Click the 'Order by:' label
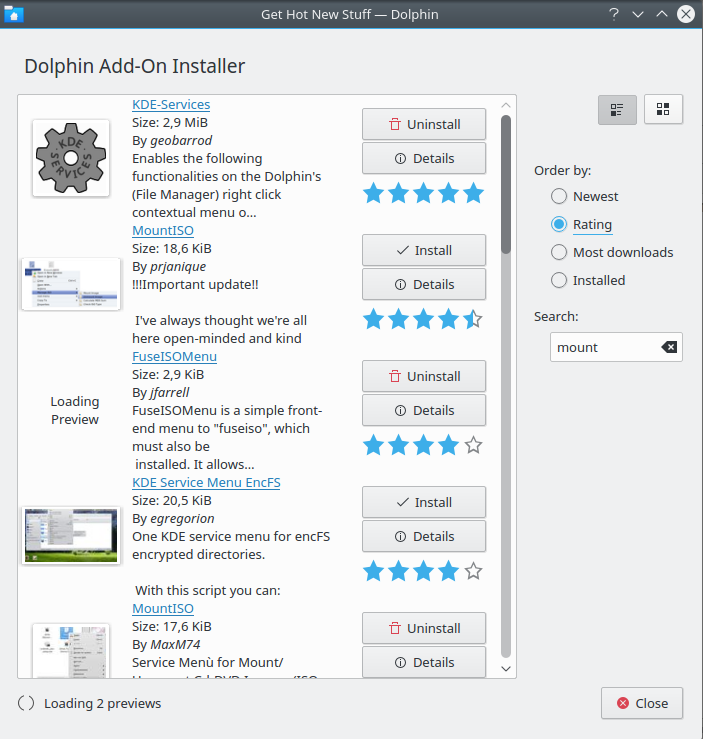The height and width of the screenshot is (739, 703). (563, 170)
